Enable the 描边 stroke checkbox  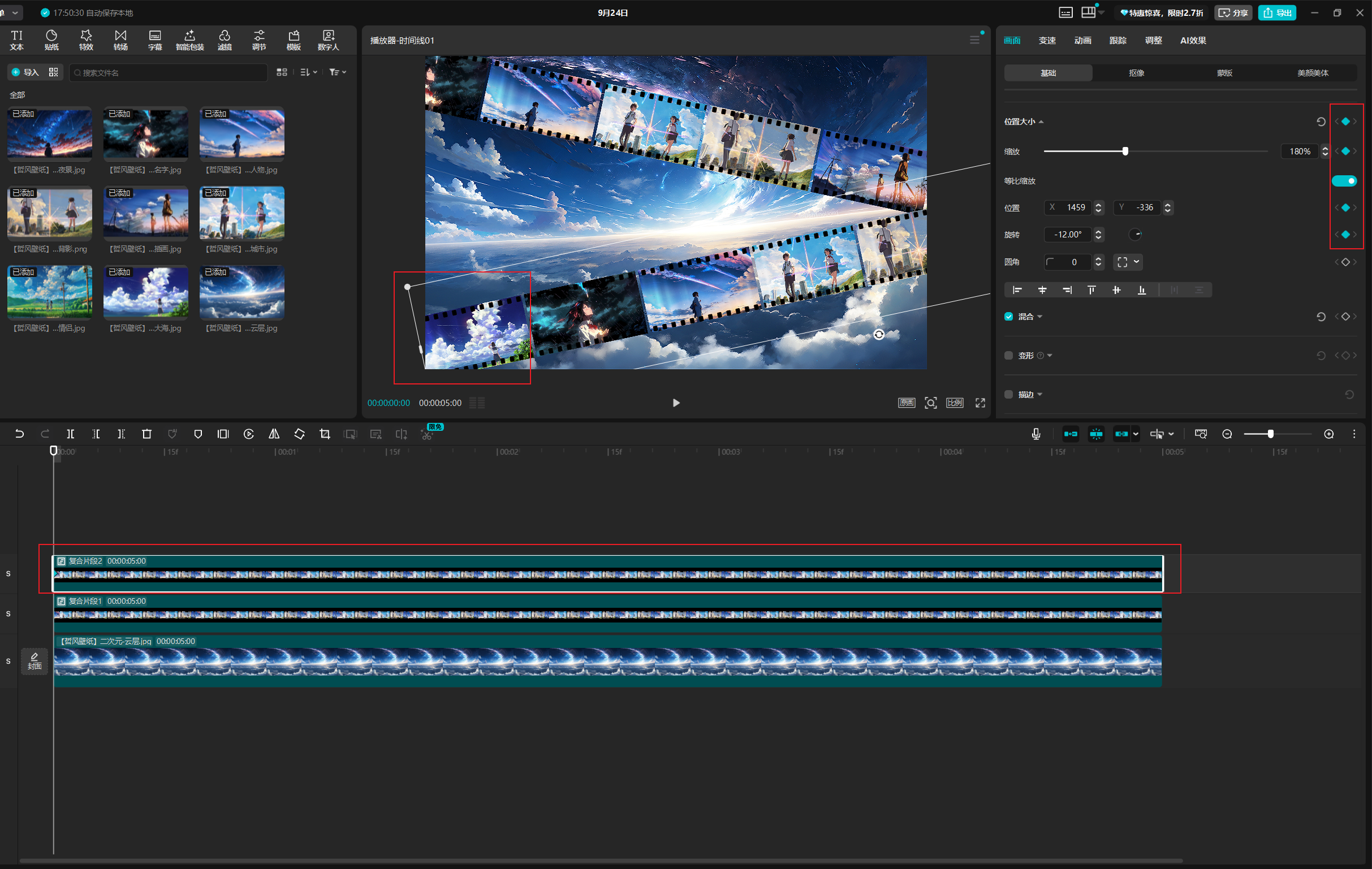(x=1008, y=394)
